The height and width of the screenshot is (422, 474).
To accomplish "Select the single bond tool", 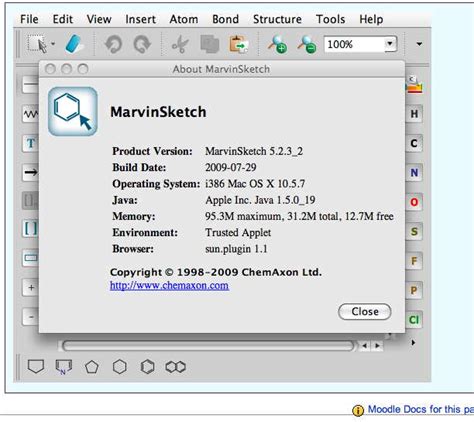I will [x=31, y=85].
